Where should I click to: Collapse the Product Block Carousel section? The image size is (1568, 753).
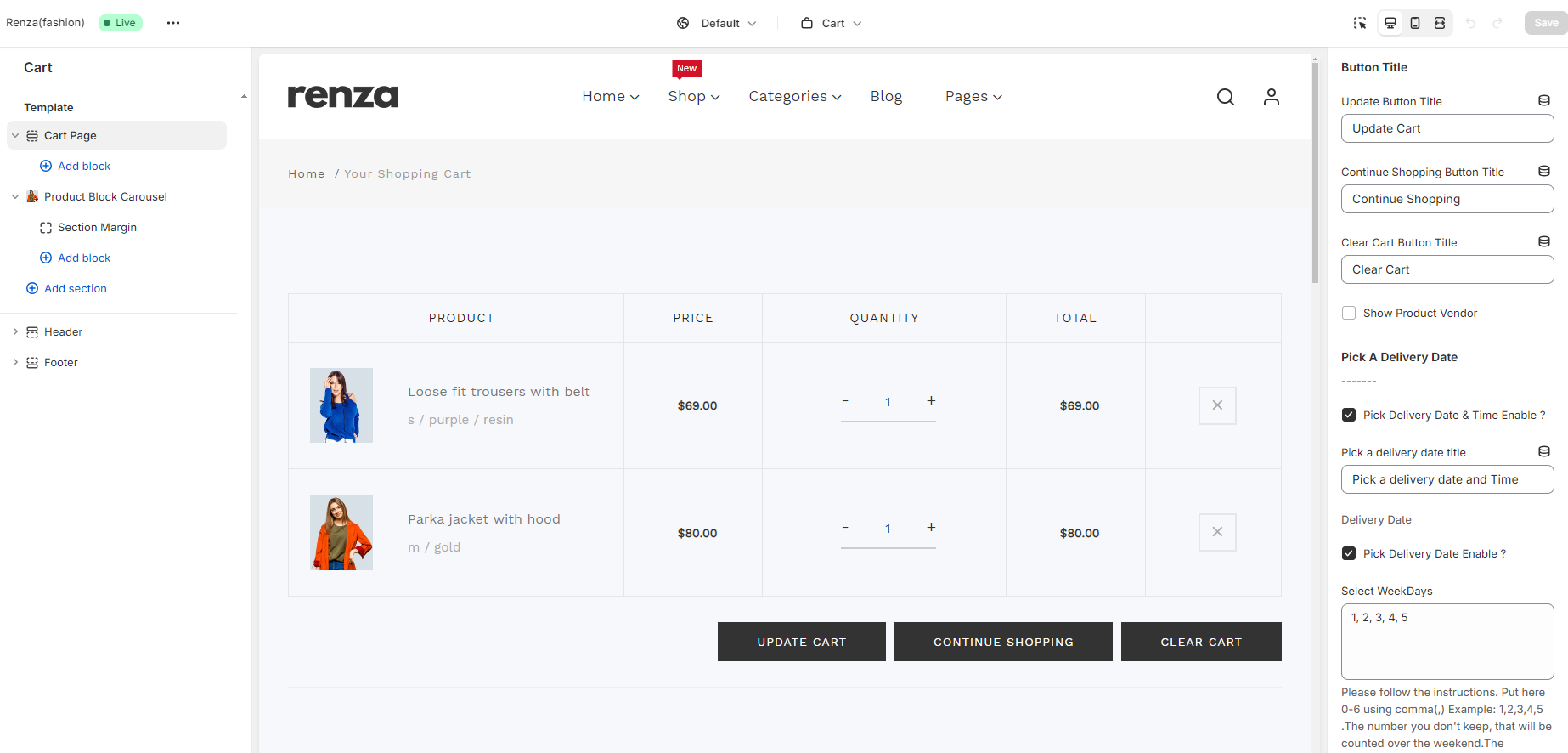(x=15, y=196)
